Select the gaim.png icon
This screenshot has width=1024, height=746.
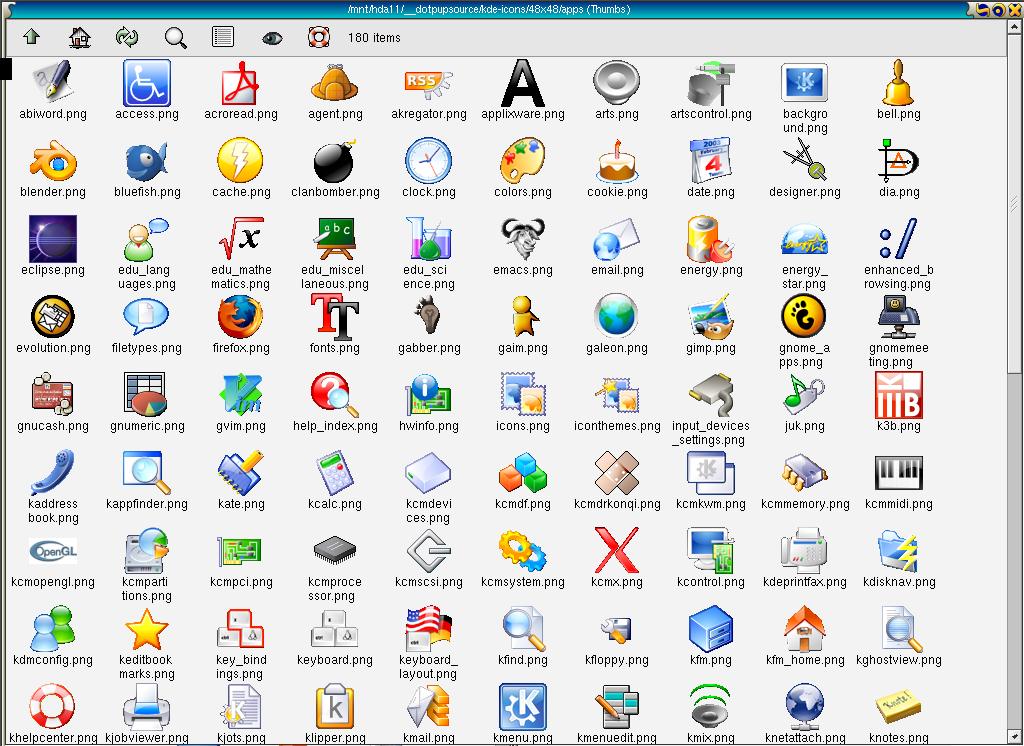pos(524,317)
